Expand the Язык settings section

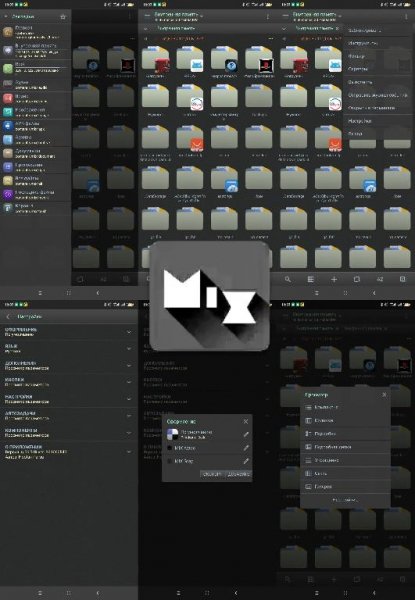coord(69,348)
